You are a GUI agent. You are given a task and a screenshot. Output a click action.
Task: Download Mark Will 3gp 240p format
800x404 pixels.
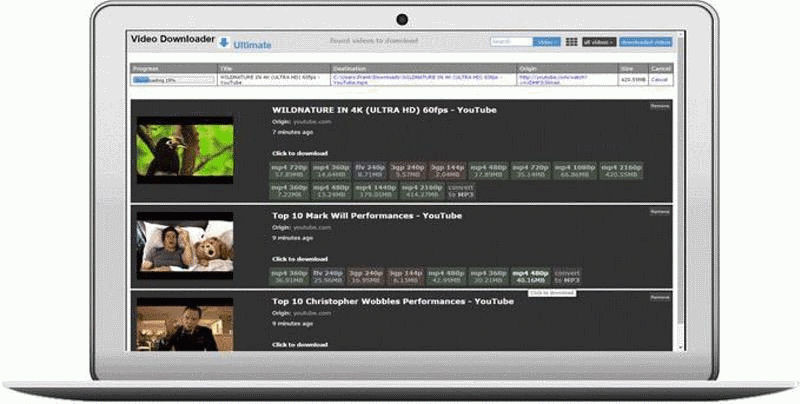tap(366, 277)
